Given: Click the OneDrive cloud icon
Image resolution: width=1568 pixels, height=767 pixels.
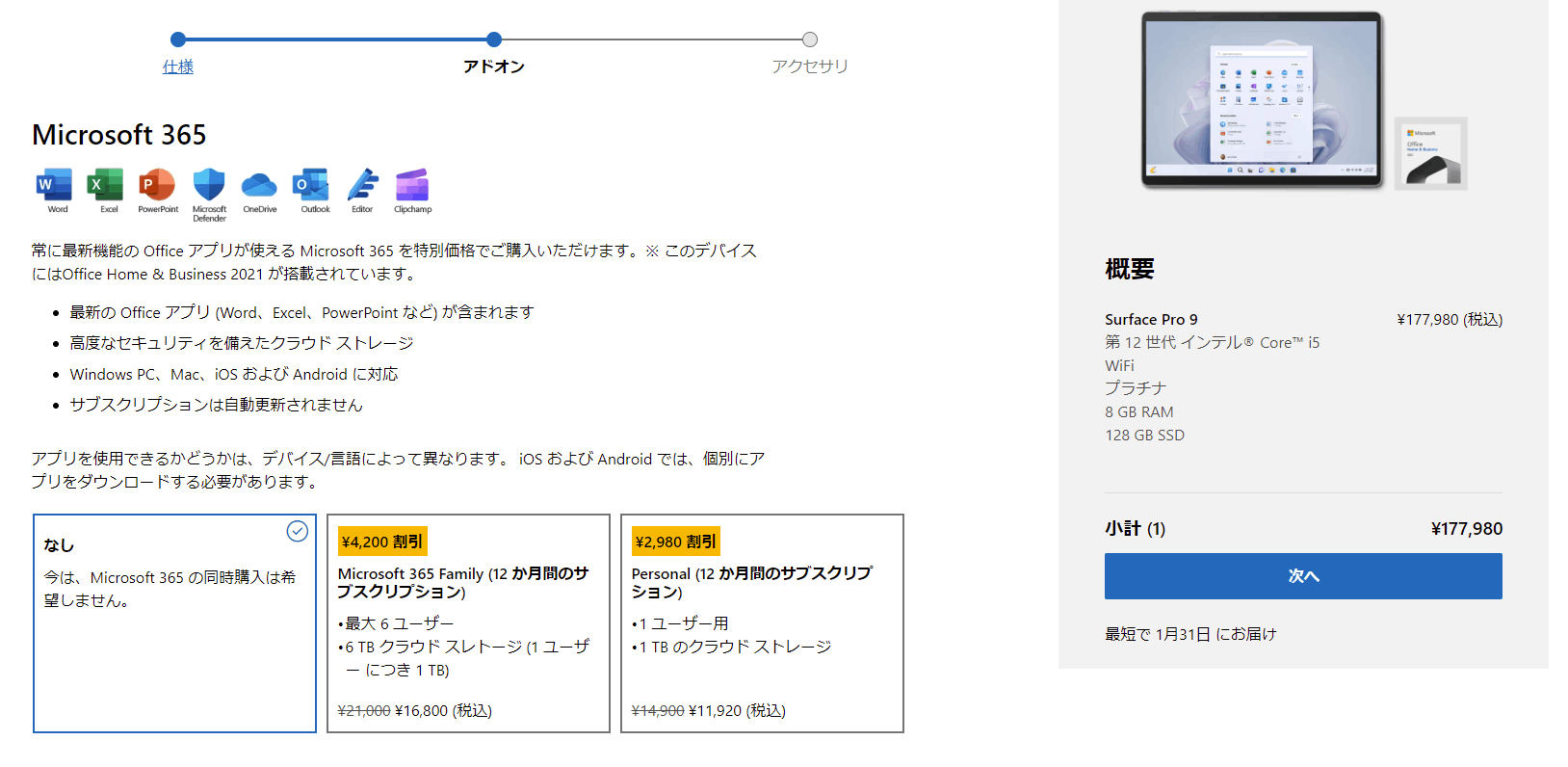Looking at the screenshot, I should pos(259,185).
